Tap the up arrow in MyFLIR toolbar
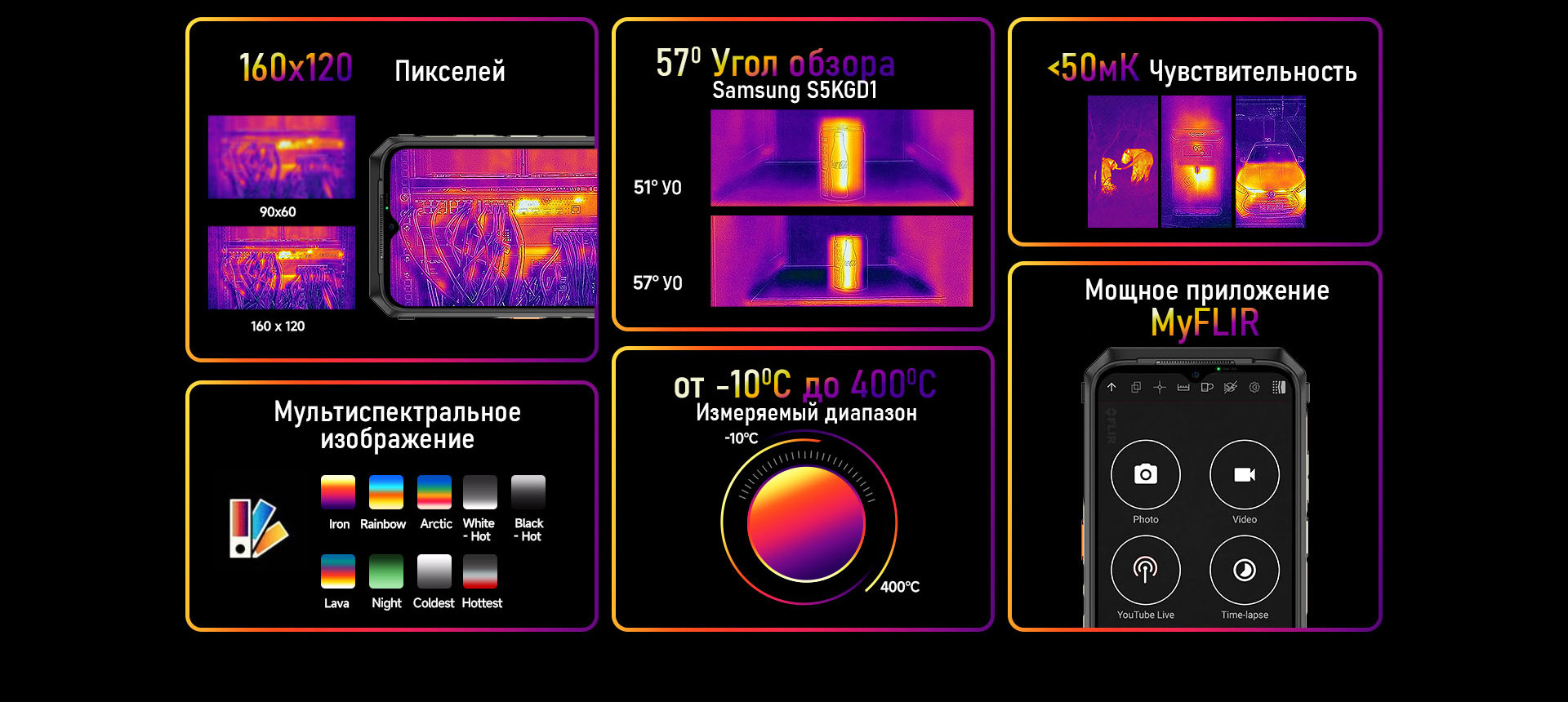This screenshot has width=1568, height=702. 1111,387
